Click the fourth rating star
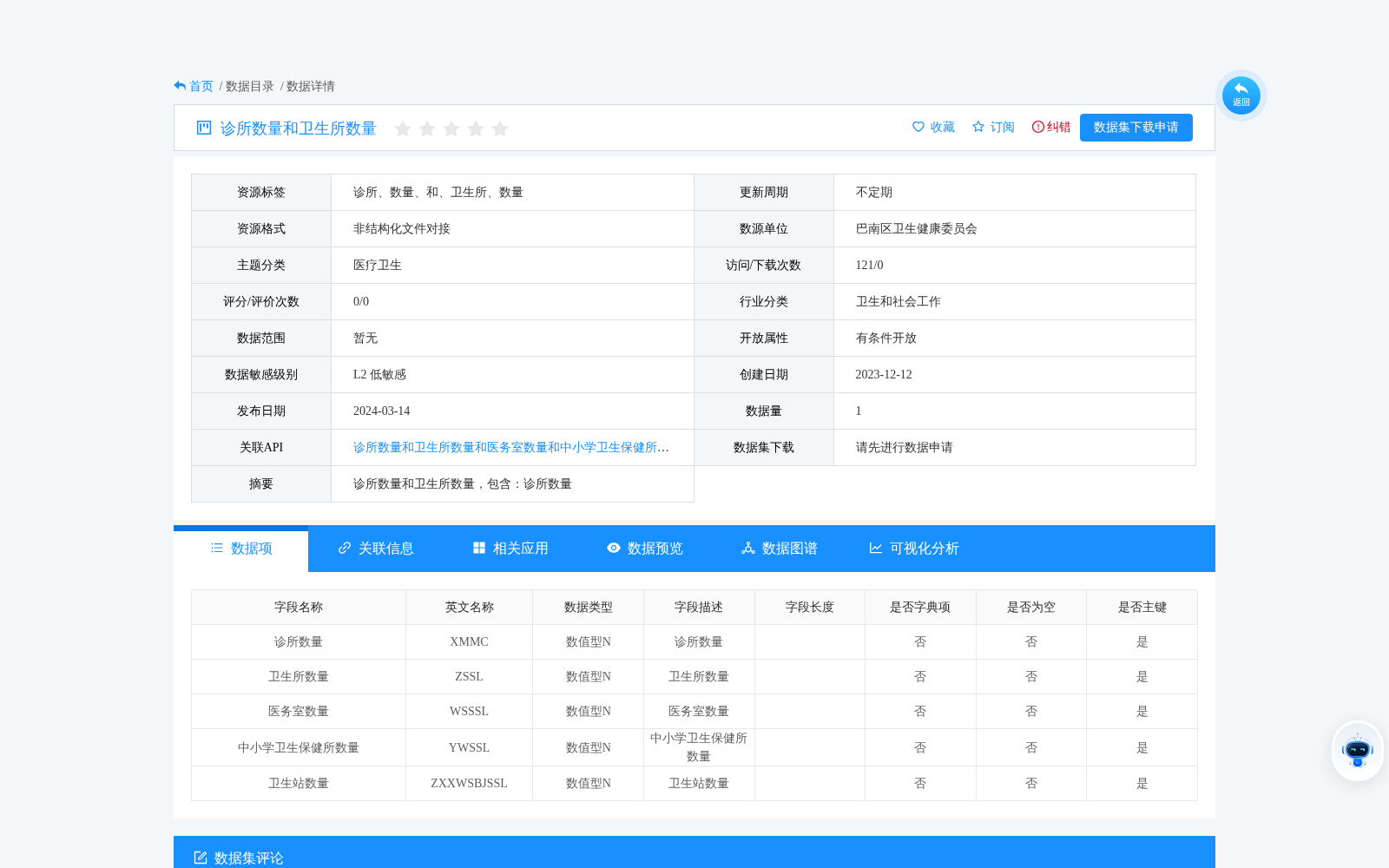 tap(476, 128)
